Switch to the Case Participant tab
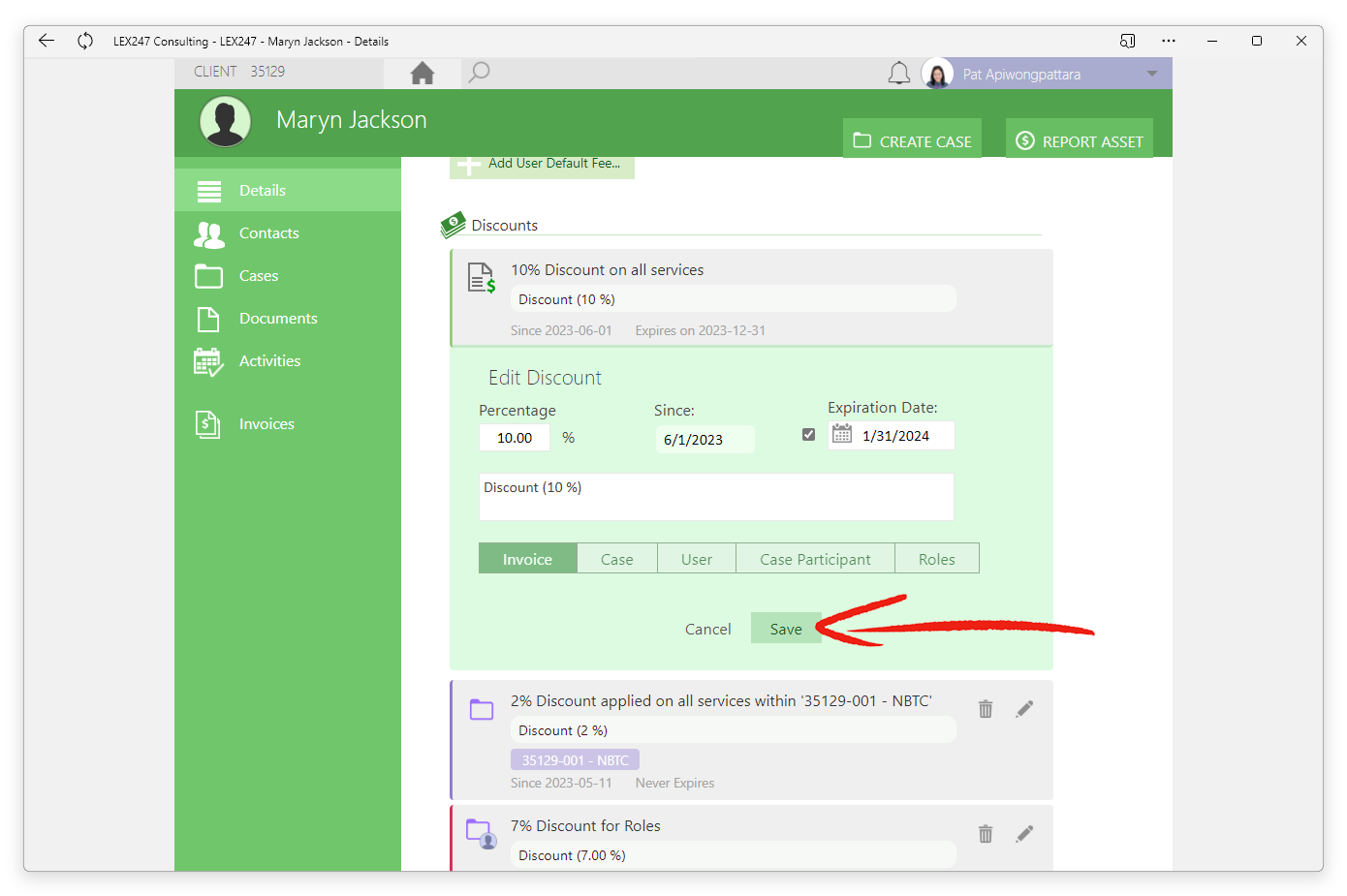Image resolution: width=1347 pixels, height=896 pixels. tap(816, 559)
